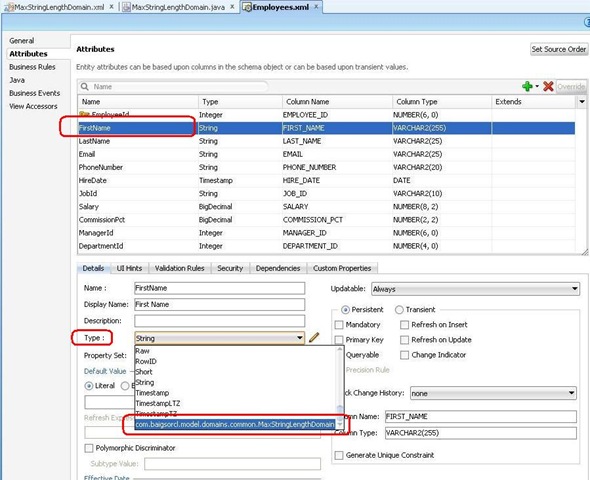Open the arrow next to add attribute plus
The height and width of the screenshot is (480, 590).
click(x=537, y=87)
